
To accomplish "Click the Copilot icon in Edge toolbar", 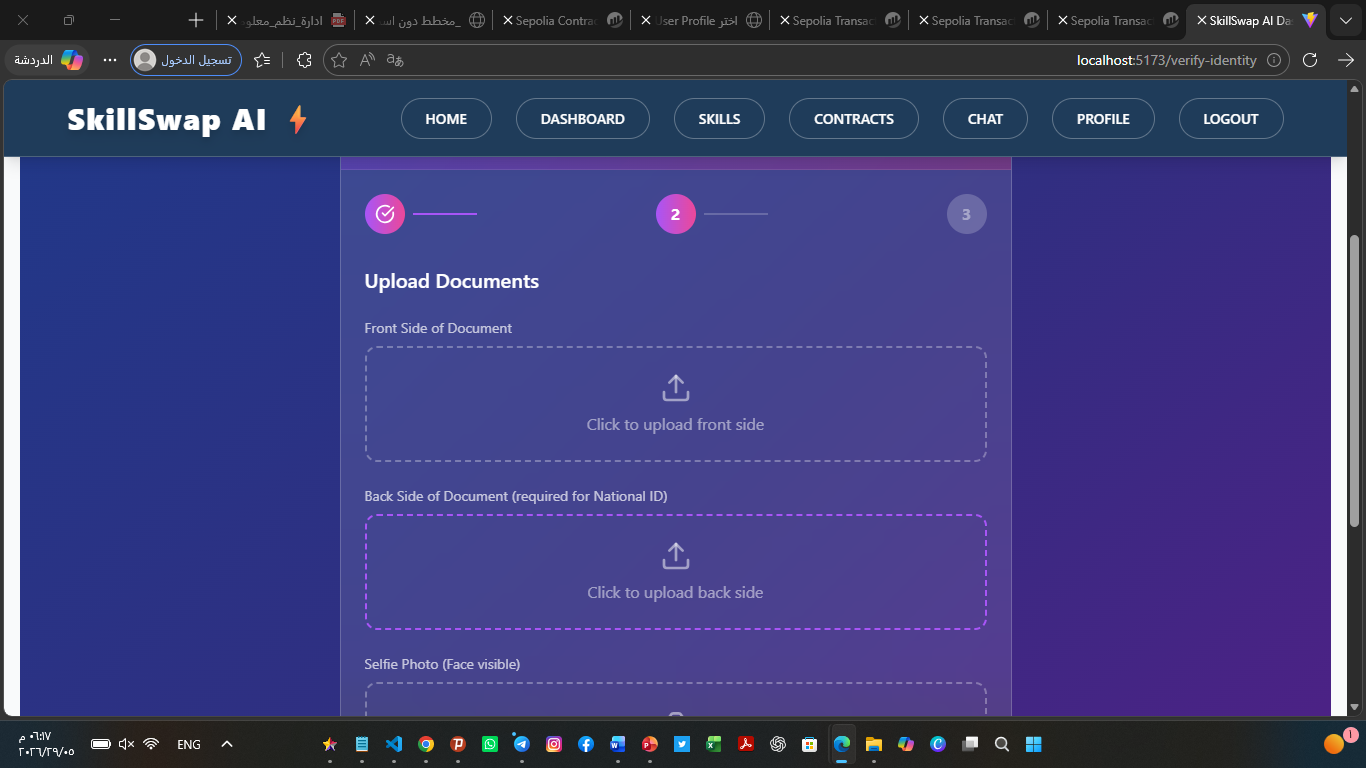I will (72, 60).
